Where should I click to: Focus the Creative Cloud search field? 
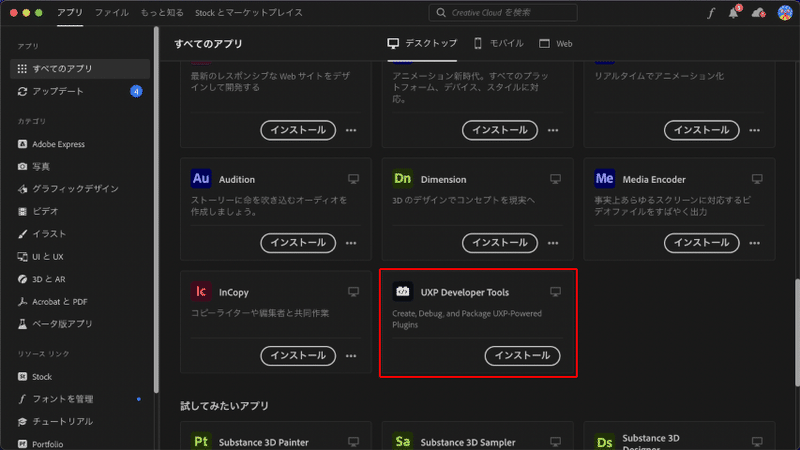click(x=503, y=13)
